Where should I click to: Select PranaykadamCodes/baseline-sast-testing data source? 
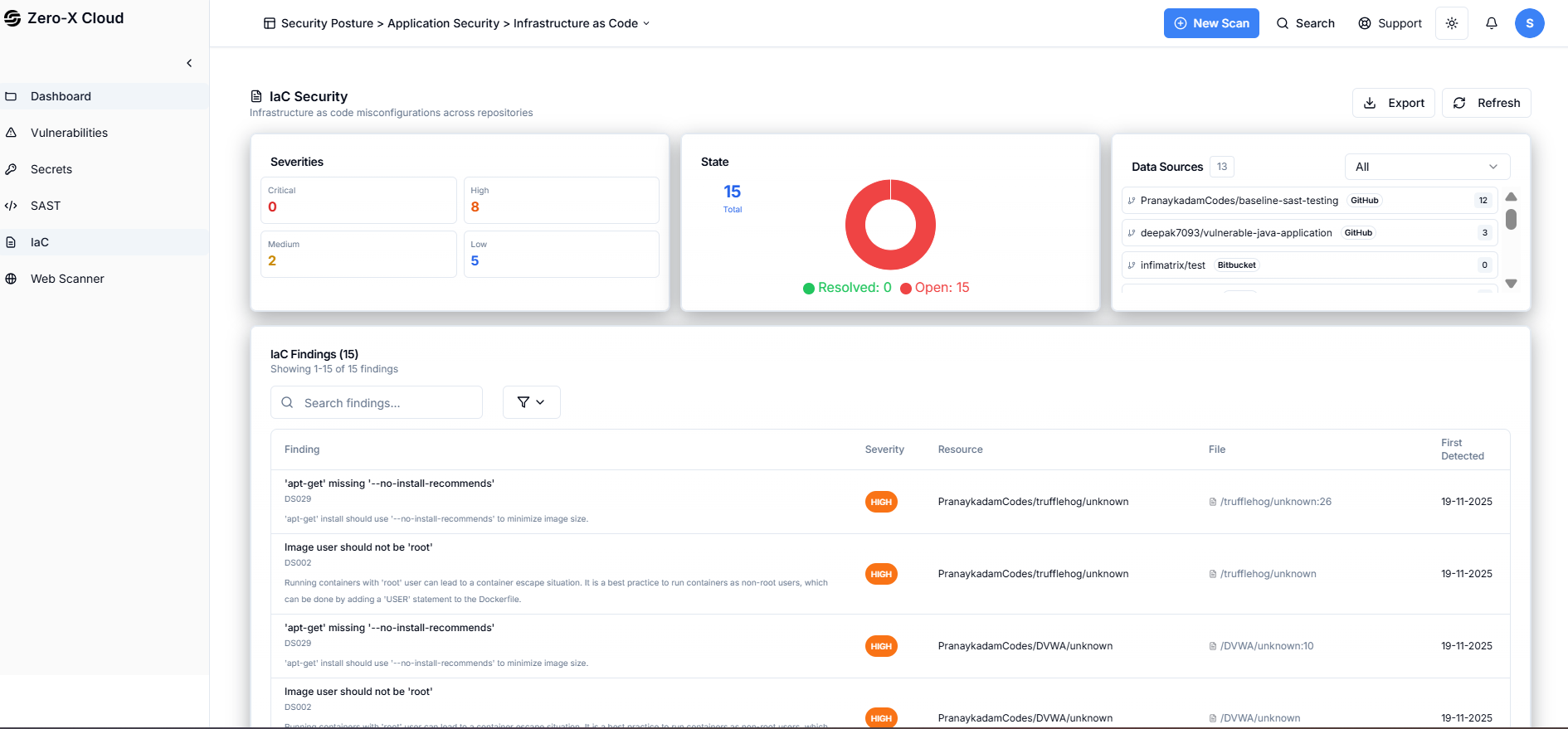pyautogui.click(x=1309, y=200)
